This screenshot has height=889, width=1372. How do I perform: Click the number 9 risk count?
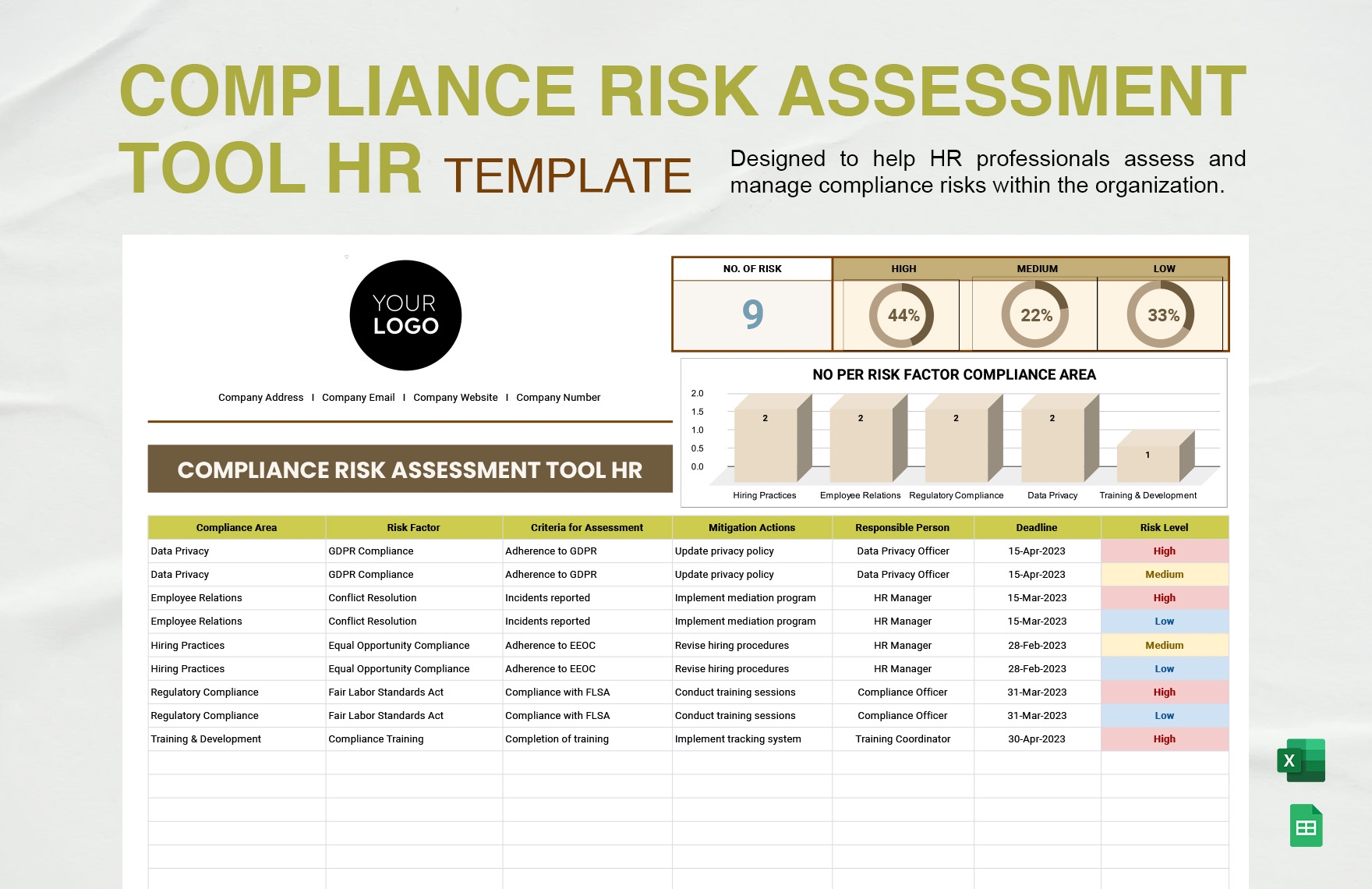(x=752, y=313)
